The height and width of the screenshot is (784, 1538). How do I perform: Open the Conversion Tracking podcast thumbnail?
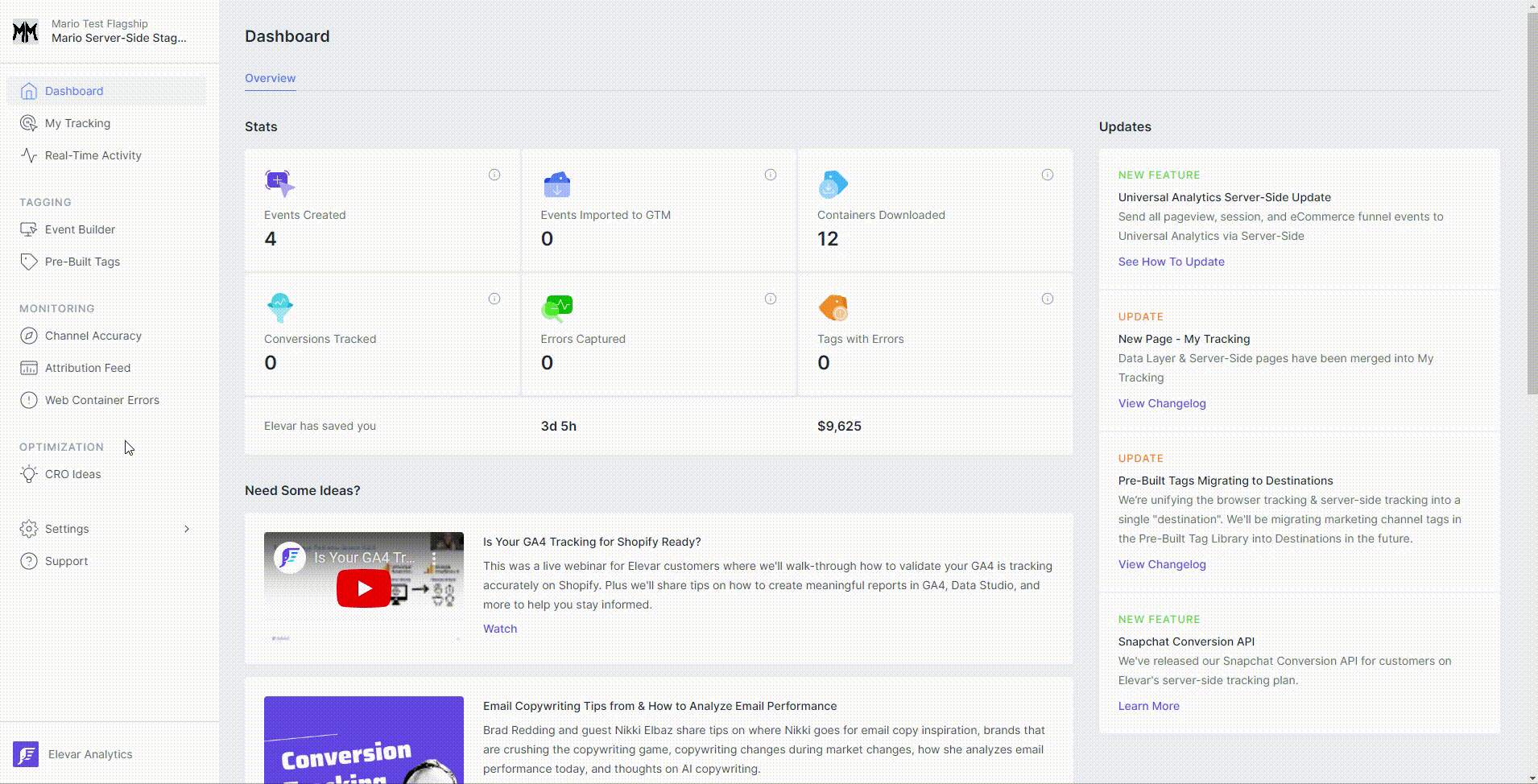364,740
